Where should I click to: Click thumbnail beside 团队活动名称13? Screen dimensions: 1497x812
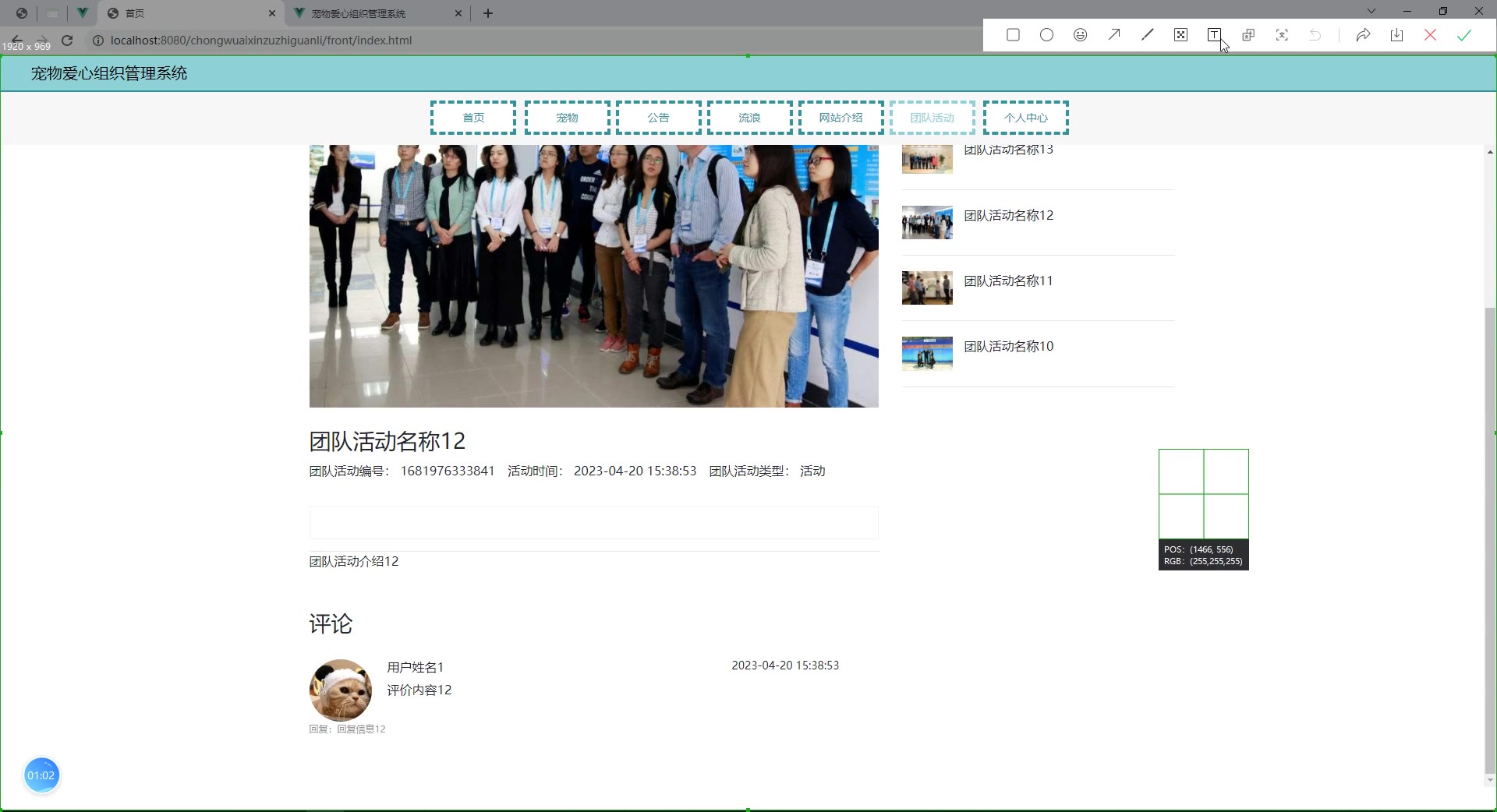(927, 159)
